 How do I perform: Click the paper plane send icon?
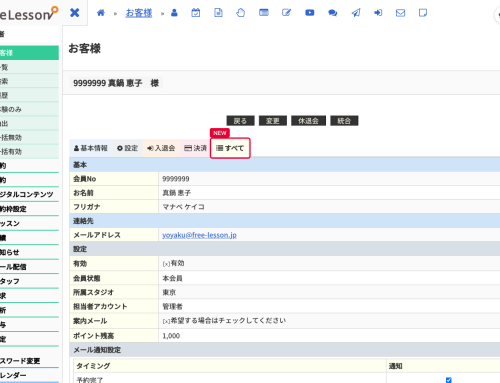click(x=356, y=13)
